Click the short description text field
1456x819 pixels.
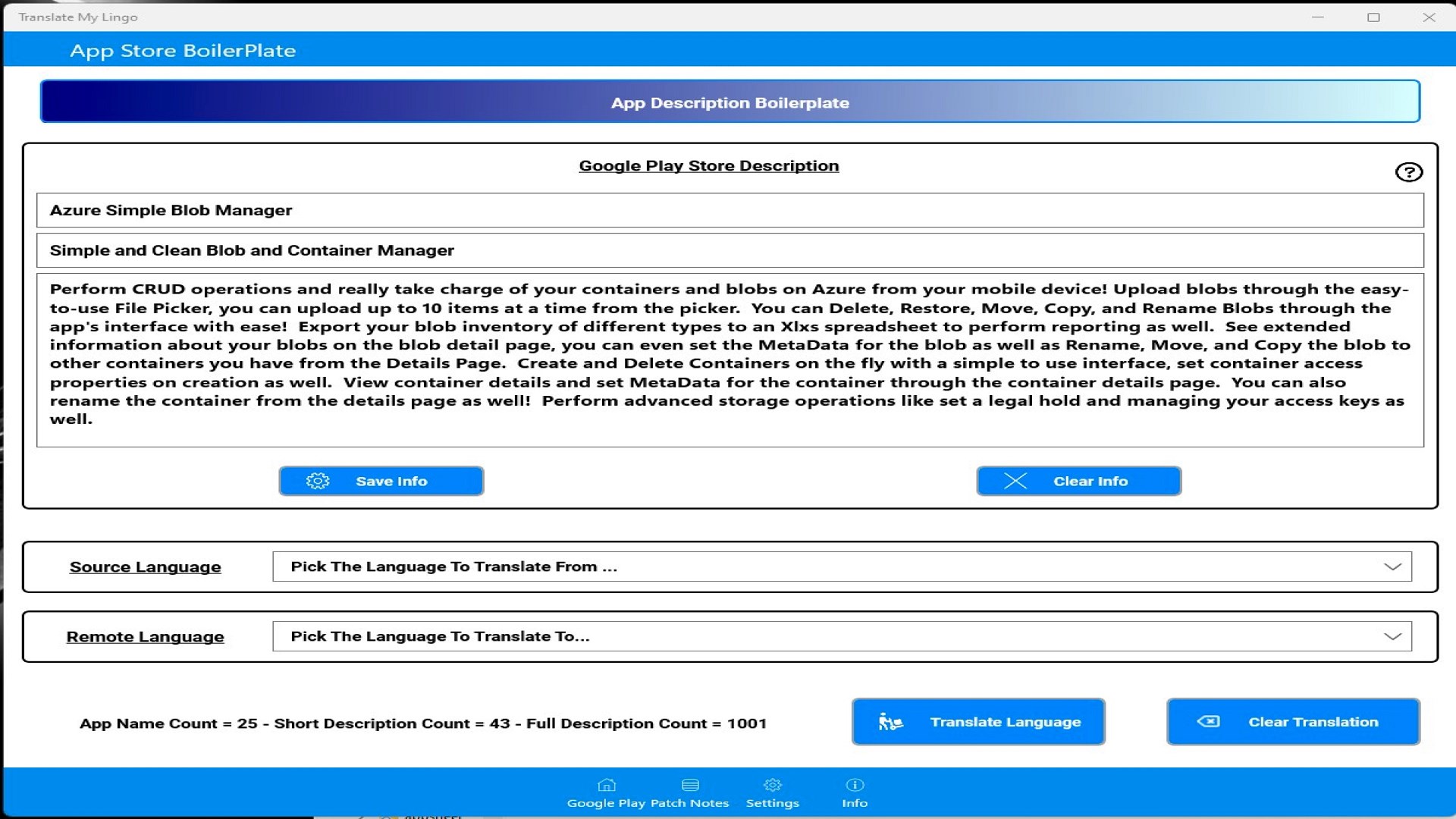tap(730, 250)
